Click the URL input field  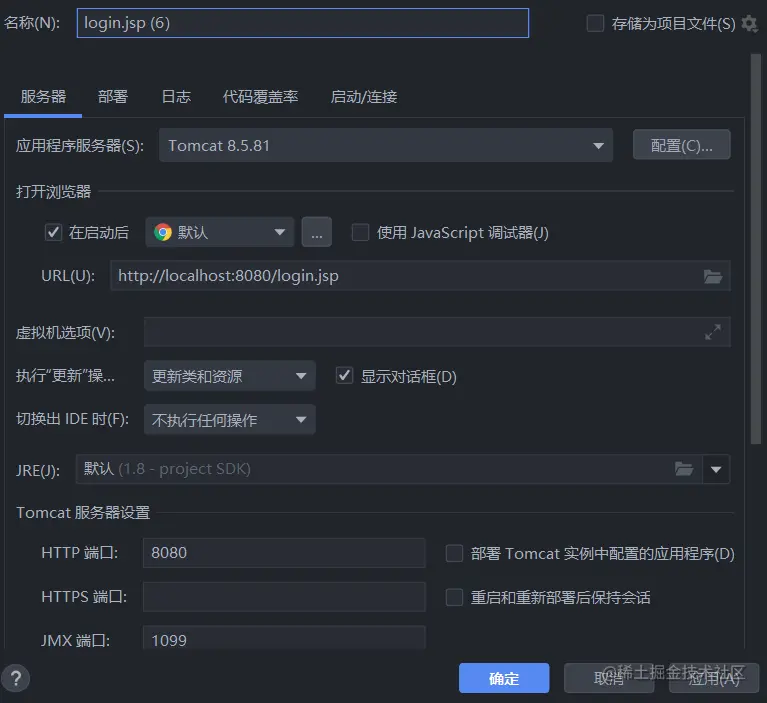click(x=420, y=276)
